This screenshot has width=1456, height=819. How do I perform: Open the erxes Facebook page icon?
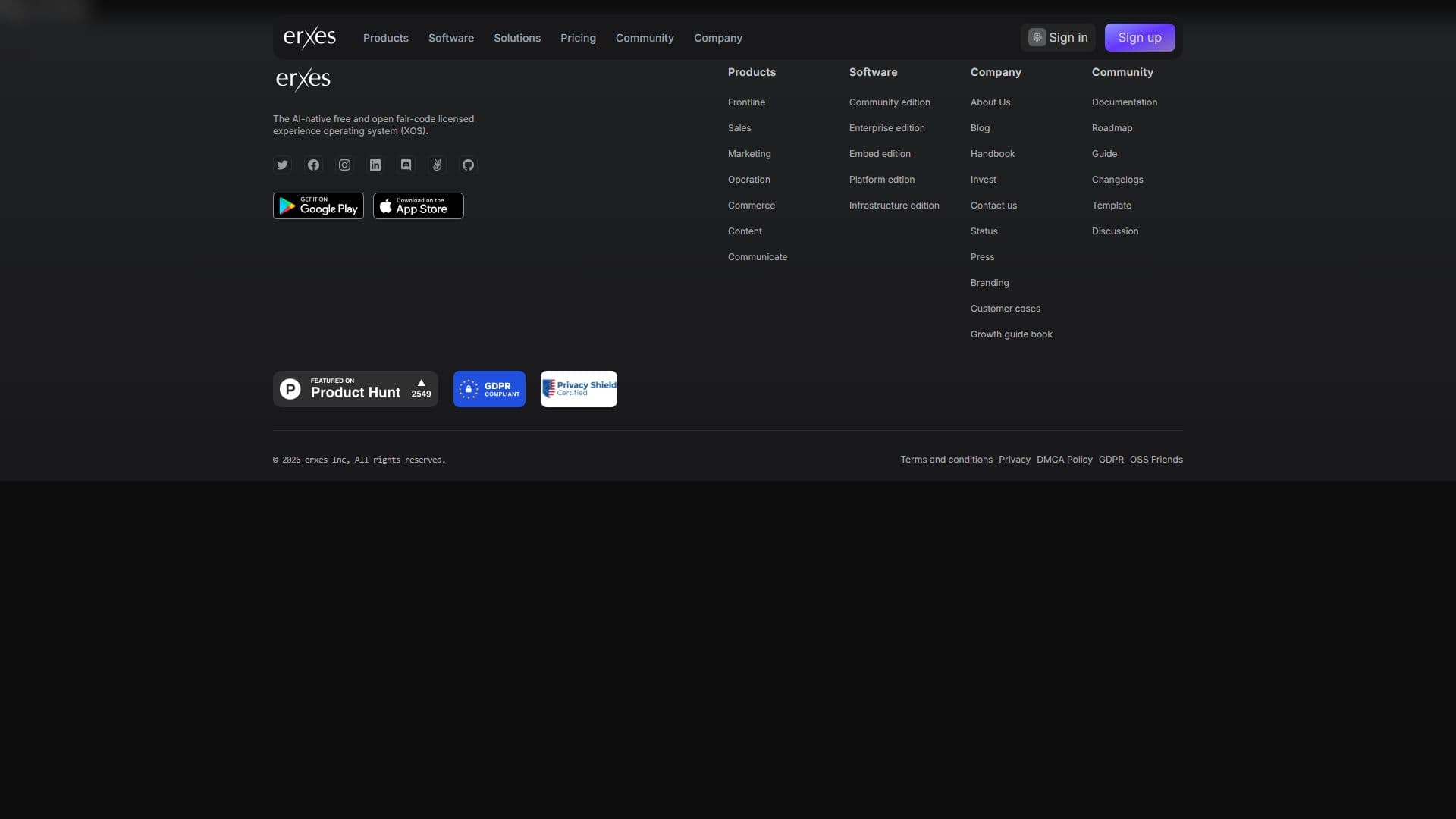click(313, 165)
